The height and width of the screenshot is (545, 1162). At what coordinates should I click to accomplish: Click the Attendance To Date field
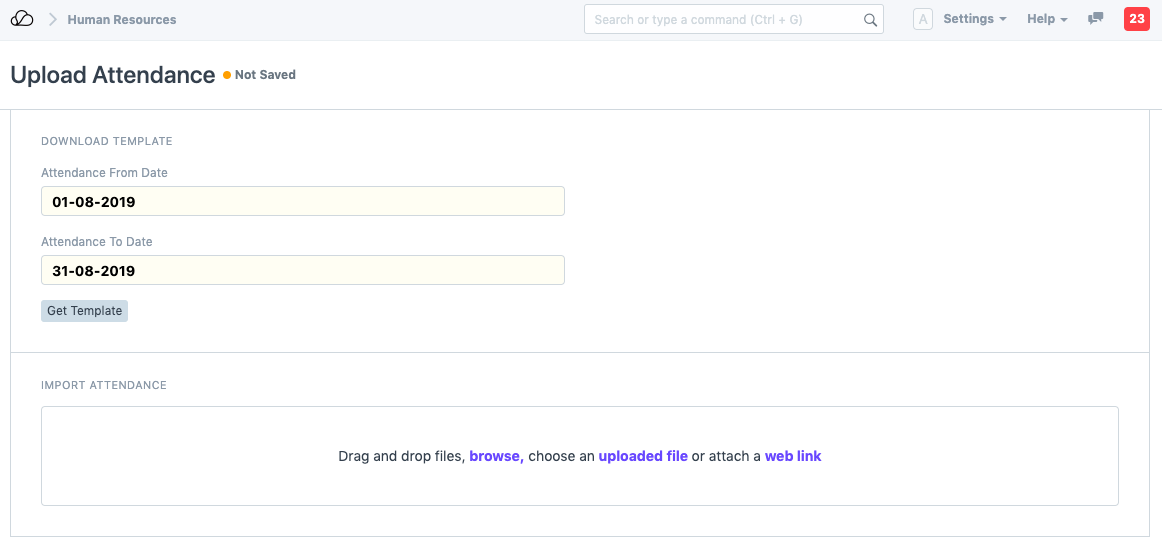point(302,270)
